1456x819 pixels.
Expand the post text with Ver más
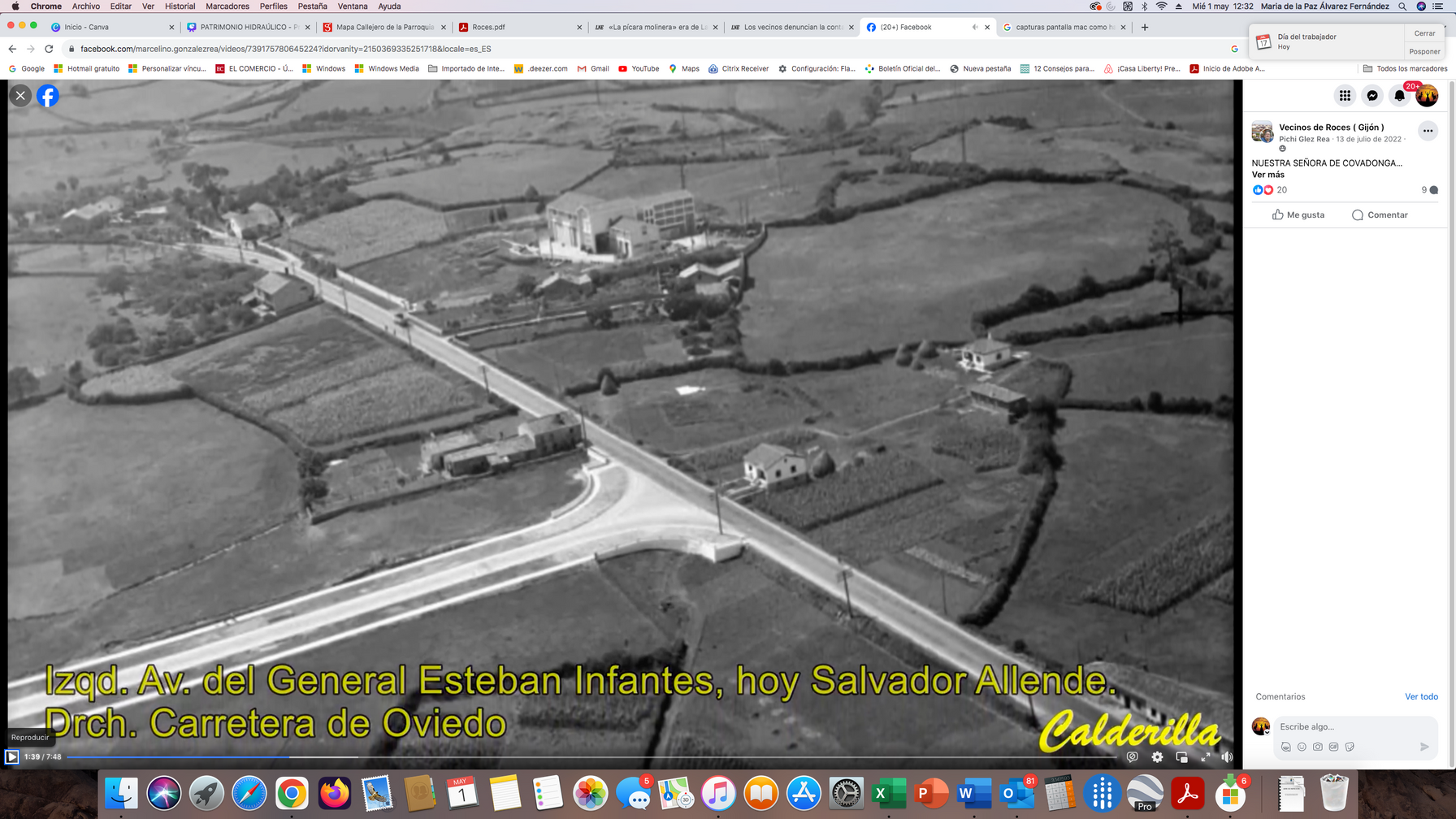tap(1267, 175)
